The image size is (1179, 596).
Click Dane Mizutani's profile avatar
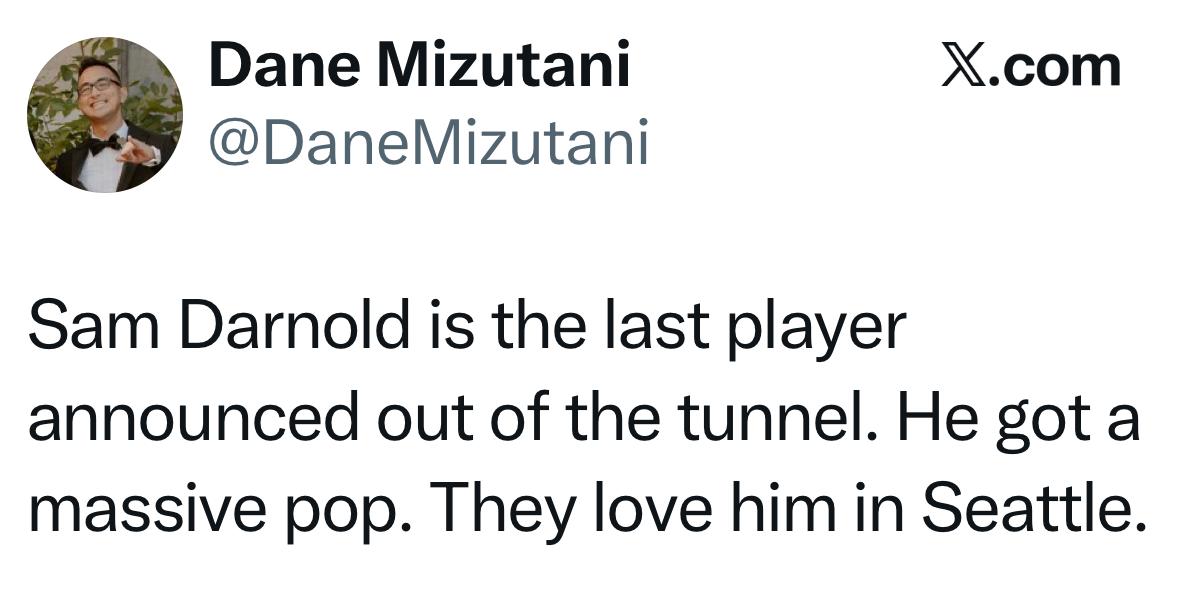(x=104, y=114)
